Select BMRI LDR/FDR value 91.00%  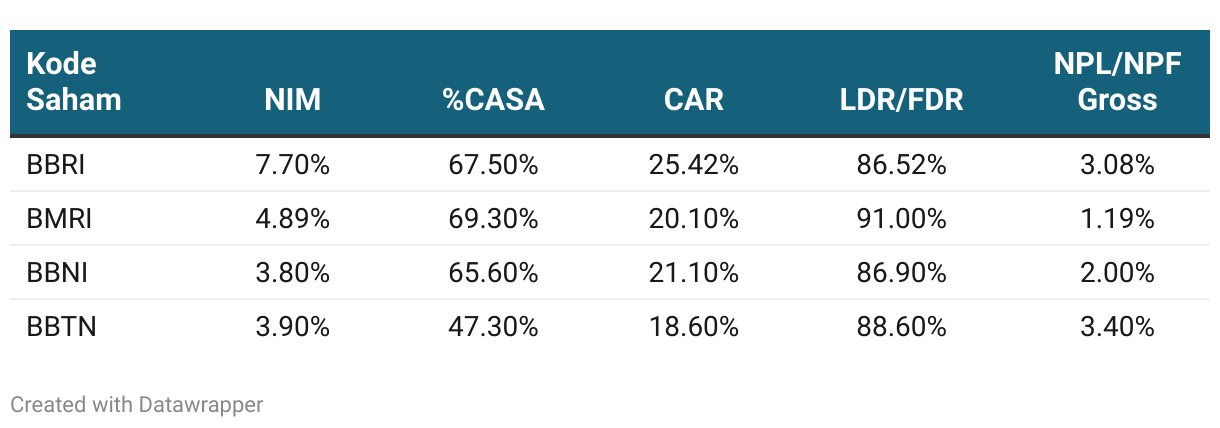tap(902, 219)
